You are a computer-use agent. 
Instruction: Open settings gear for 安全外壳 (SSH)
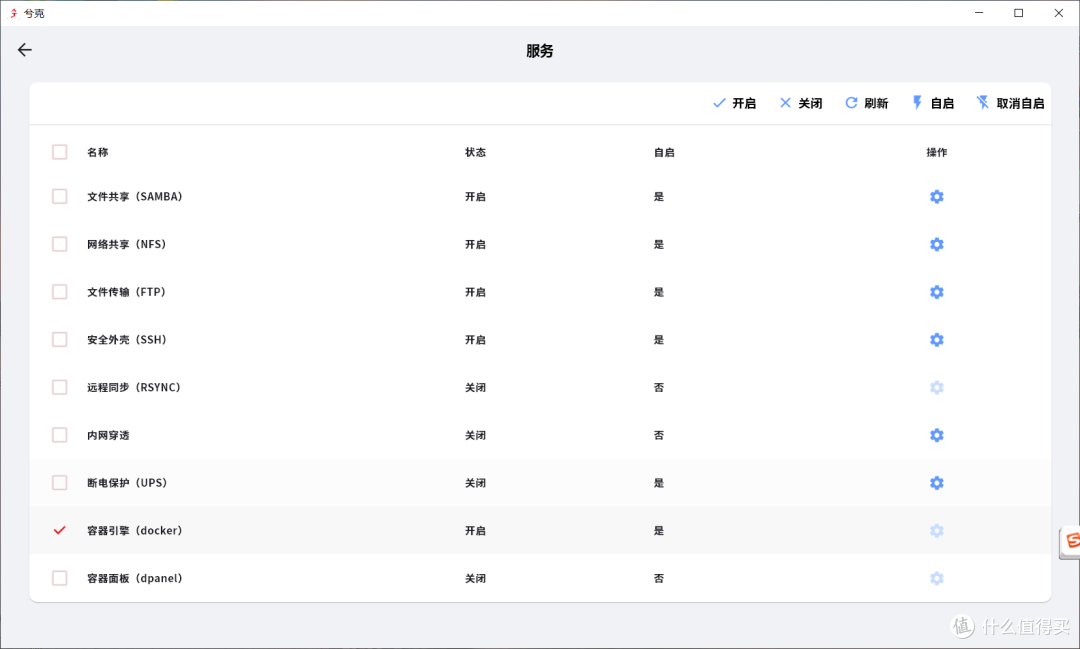[936, 340]
